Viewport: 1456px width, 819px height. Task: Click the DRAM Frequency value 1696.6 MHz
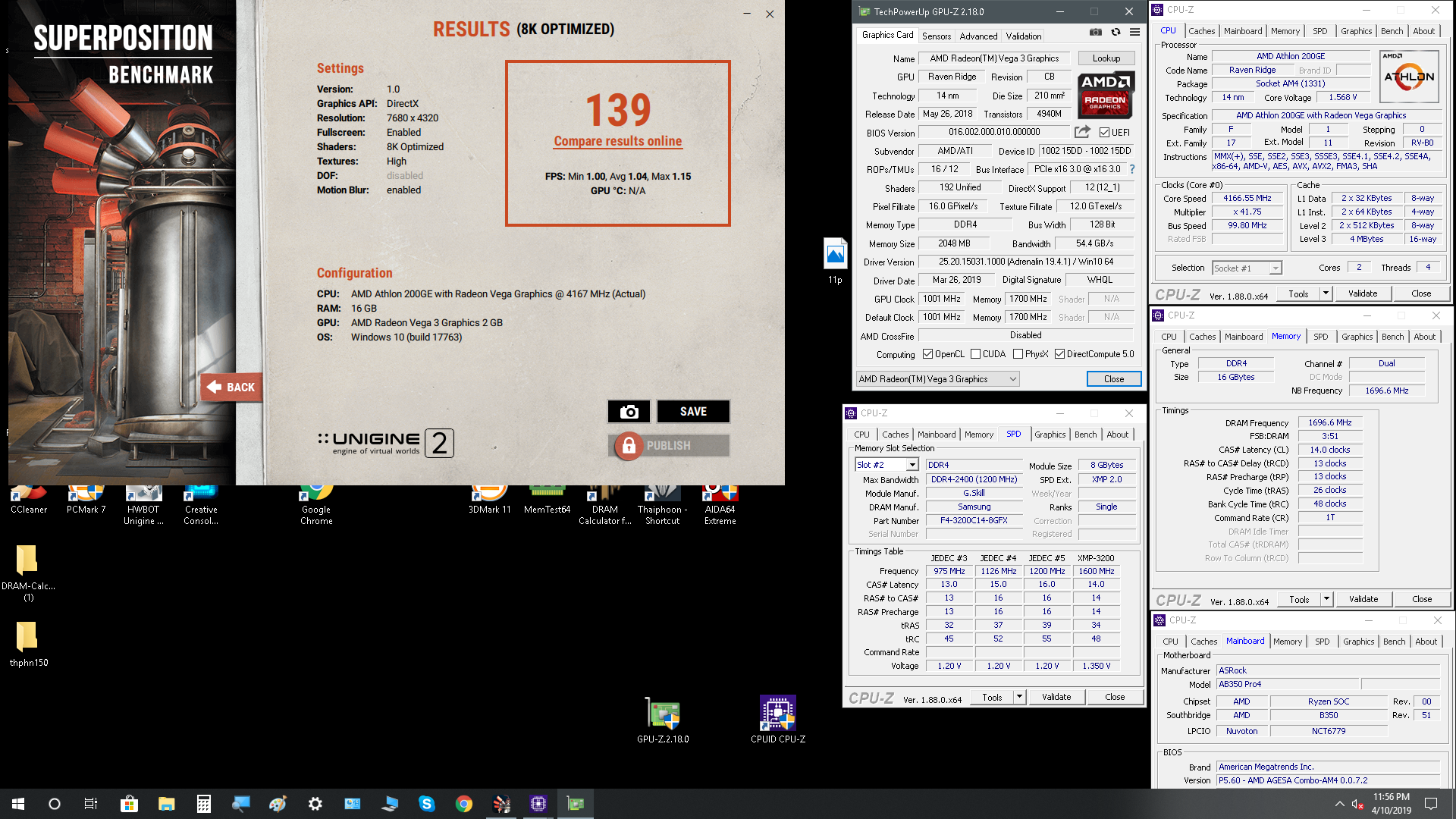tap(1330, 422)
